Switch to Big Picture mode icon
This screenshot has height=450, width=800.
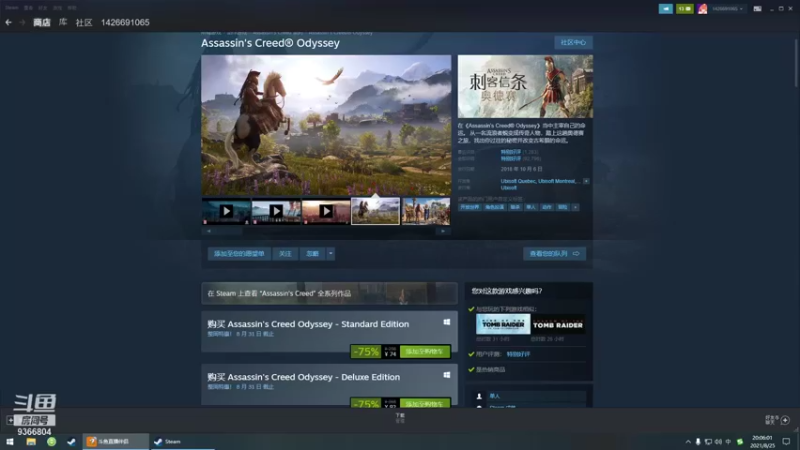(x=758, y=9)
